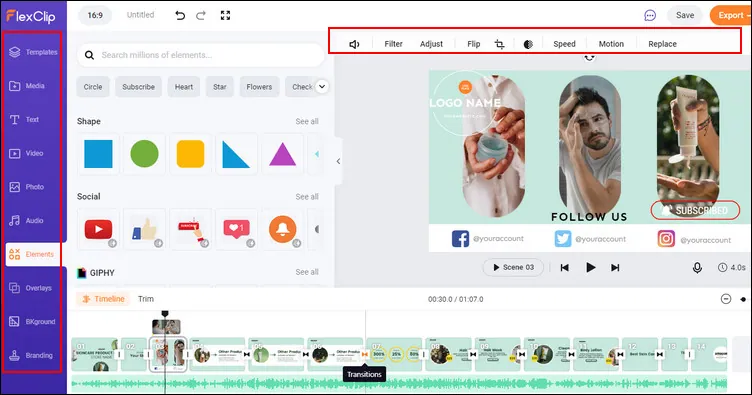This screenshot has height=395, width=752.
Task: Collapse the elements side panel
Action: [x=339, y=161]
